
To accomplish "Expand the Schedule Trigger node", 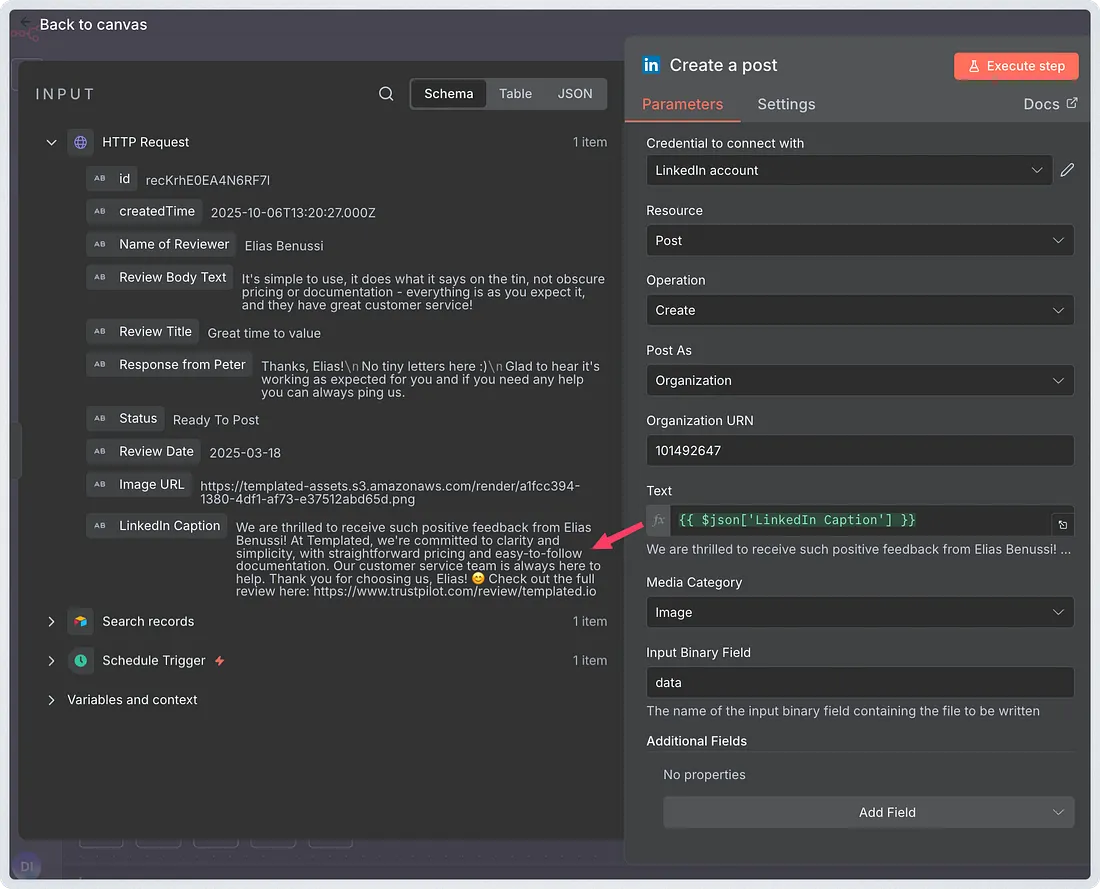I will pos(51,661).
